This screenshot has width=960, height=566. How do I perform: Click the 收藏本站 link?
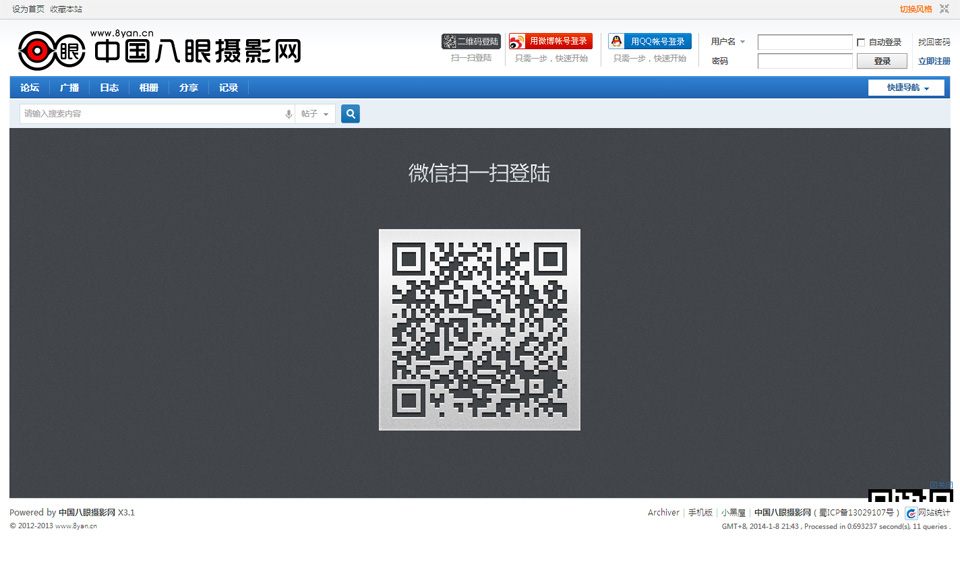[66, 9]
